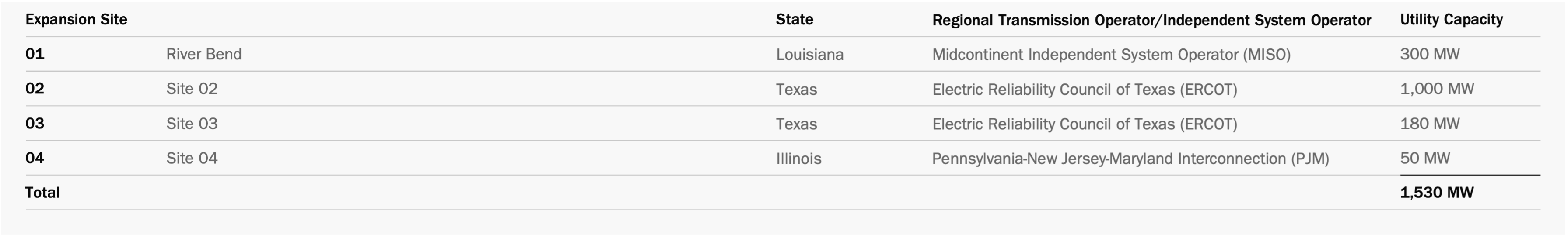Screen dimensions: 1568x238
Task: Click the 300 MW capacity value
Action: pyautogui.click(x=1430, y=54)
